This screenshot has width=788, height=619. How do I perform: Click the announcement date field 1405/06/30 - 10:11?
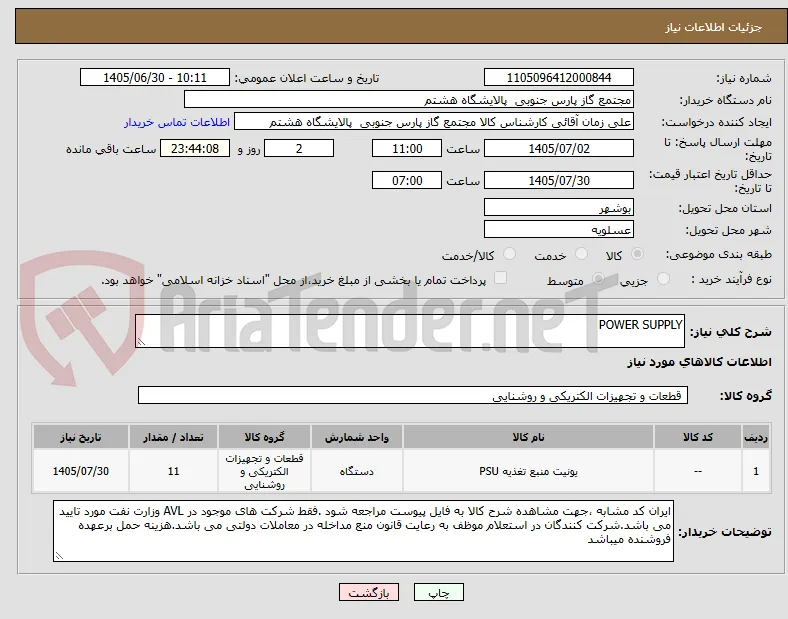[x=155, y=78]
